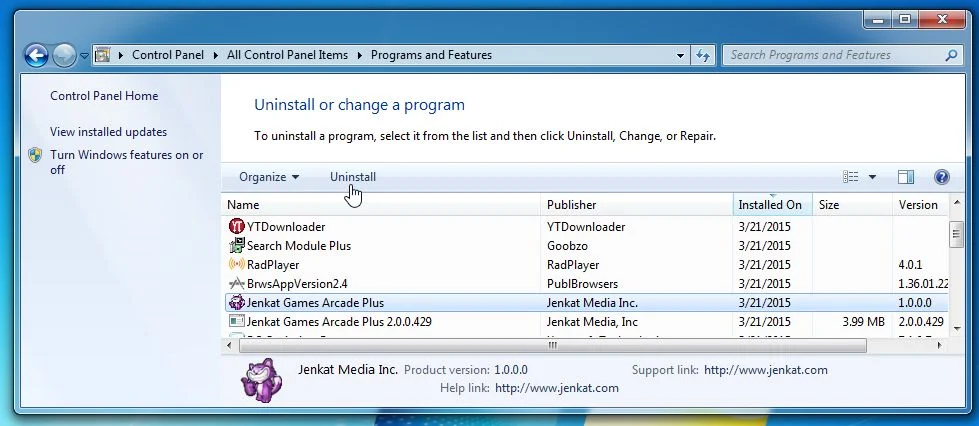The height and width of the screenshot is (426, 979).
Task: Select the All Control Panel Items breadcrumb
Action: pos(287,55)
